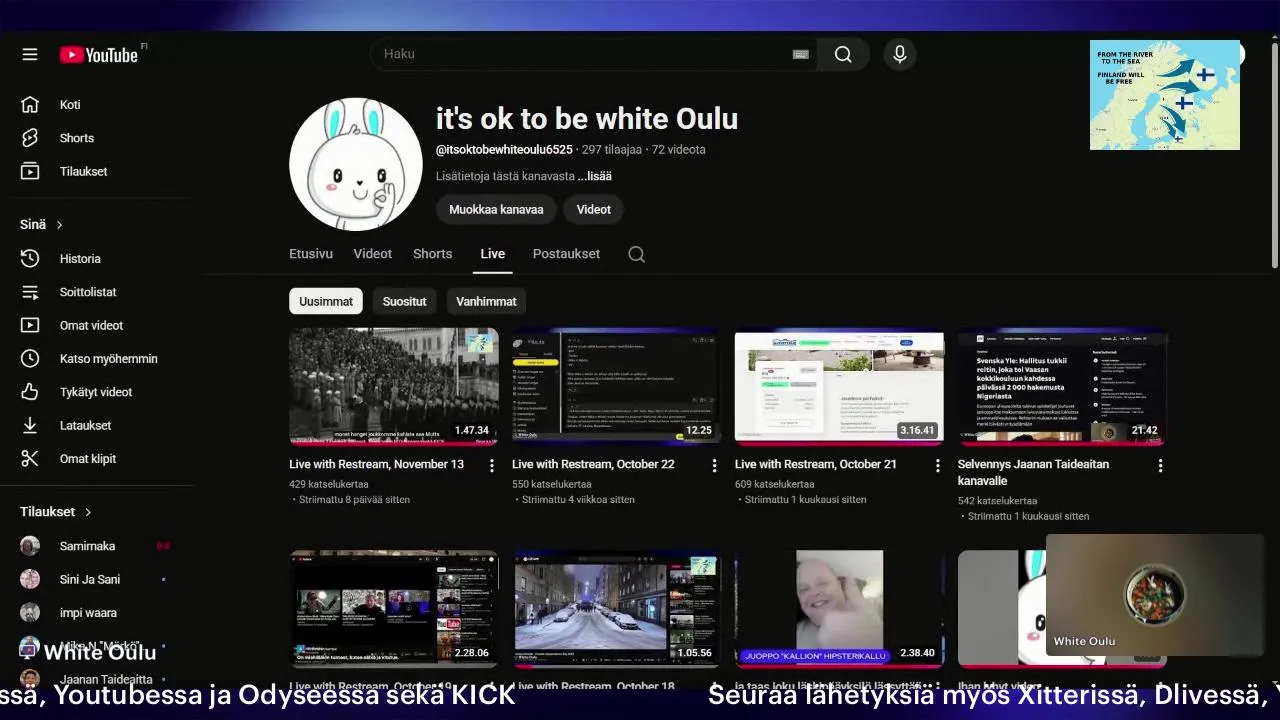Open the on-screen keyboard icon in search

[800, 54]
